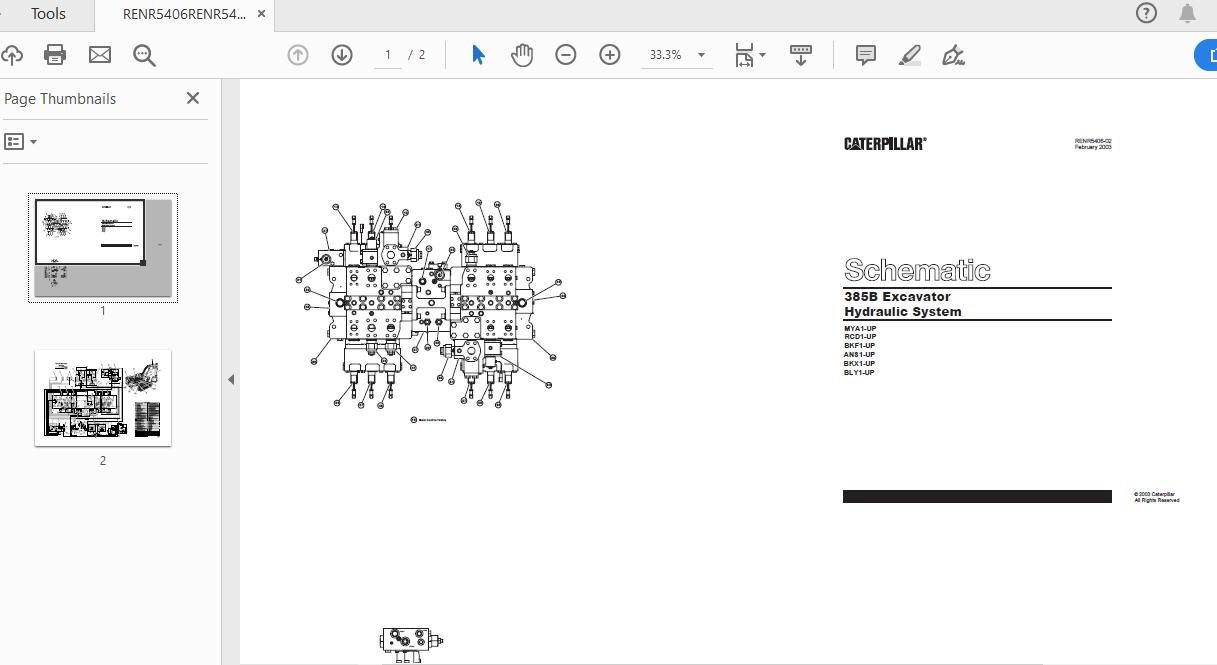
Task: Click serial prefix BLY1-UP
Action: point(859,373)
